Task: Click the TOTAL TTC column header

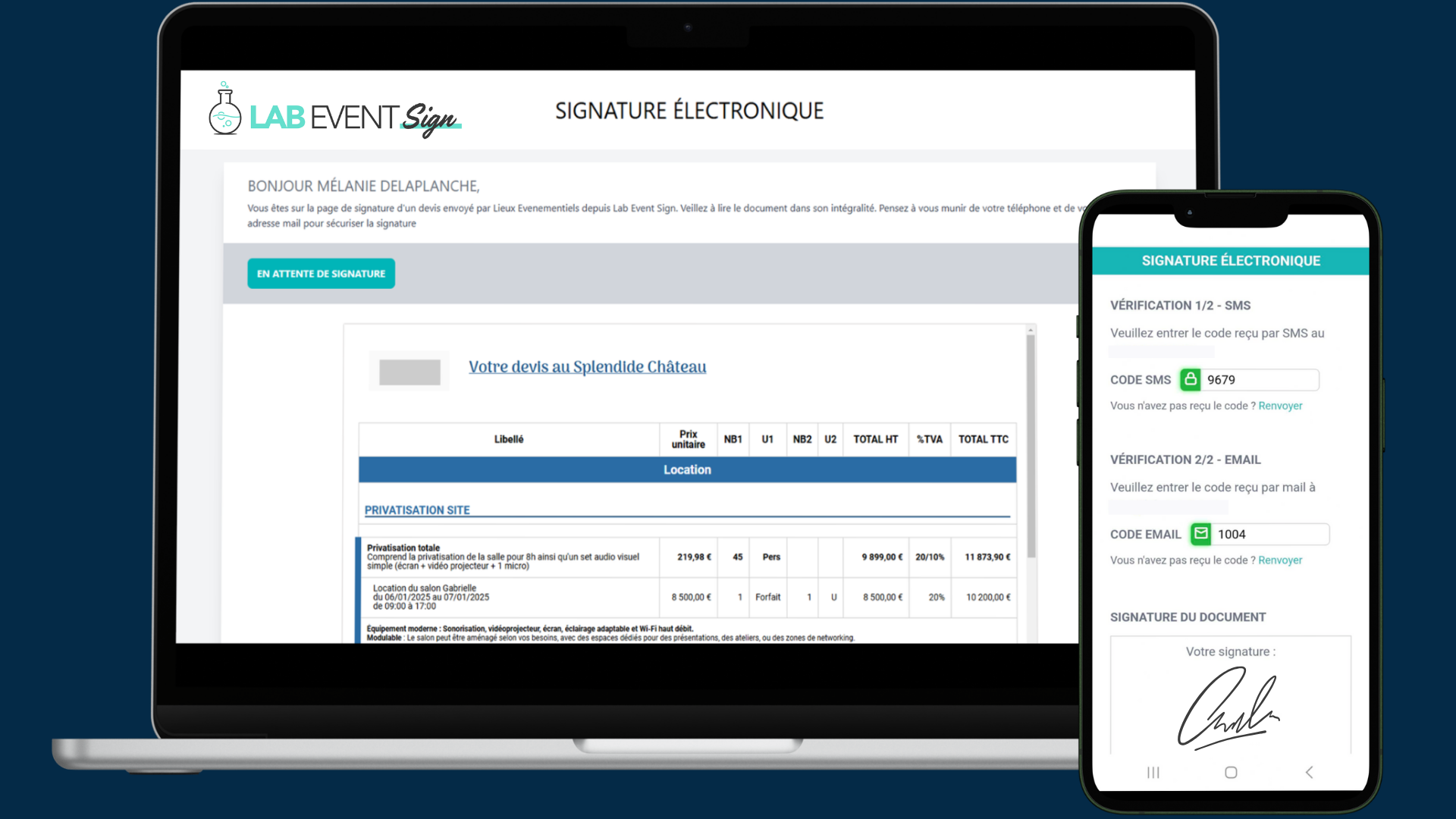Action: (983, 439)
